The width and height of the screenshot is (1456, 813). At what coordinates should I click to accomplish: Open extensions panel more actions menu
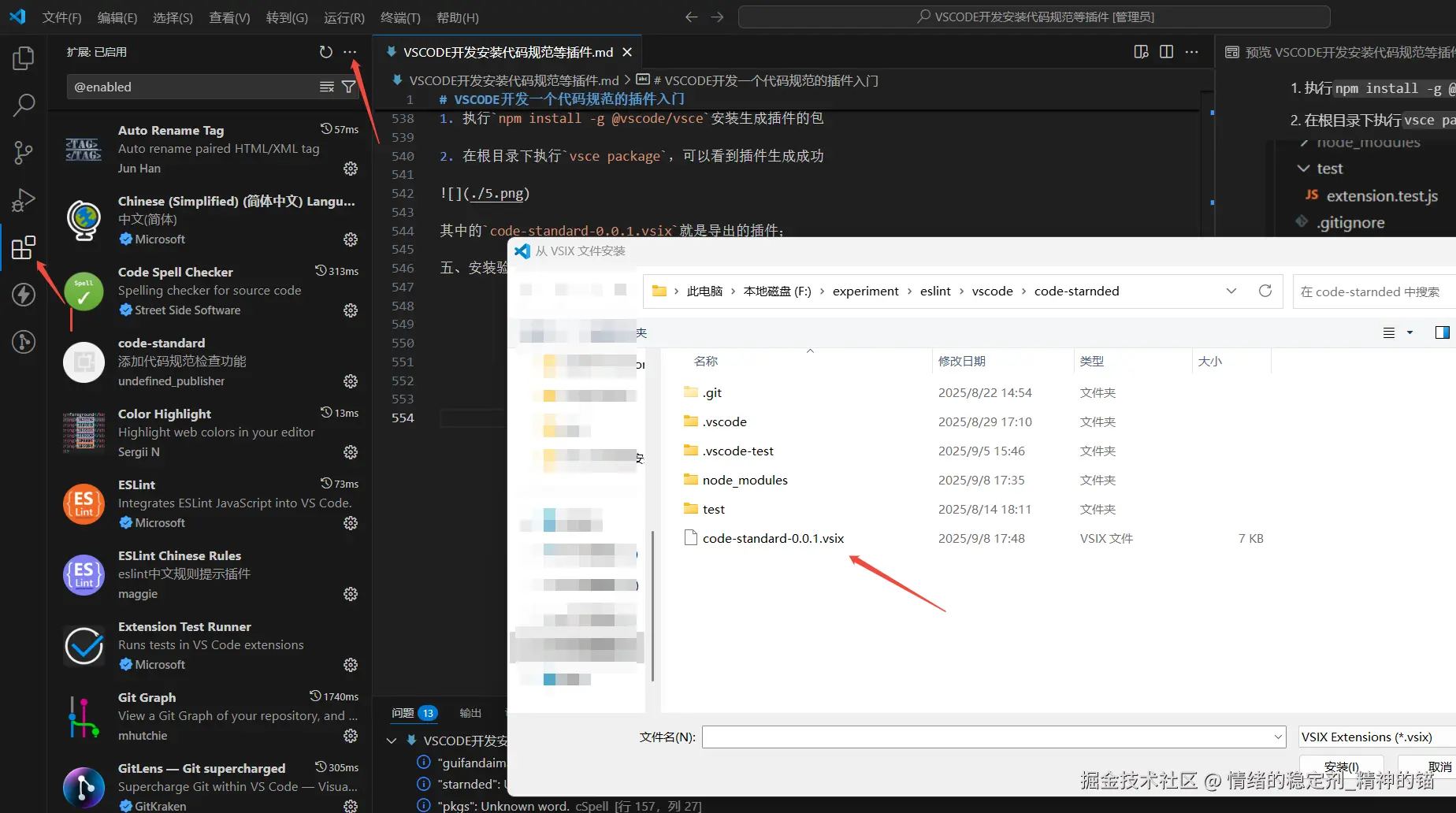click(x=350, y=52)
